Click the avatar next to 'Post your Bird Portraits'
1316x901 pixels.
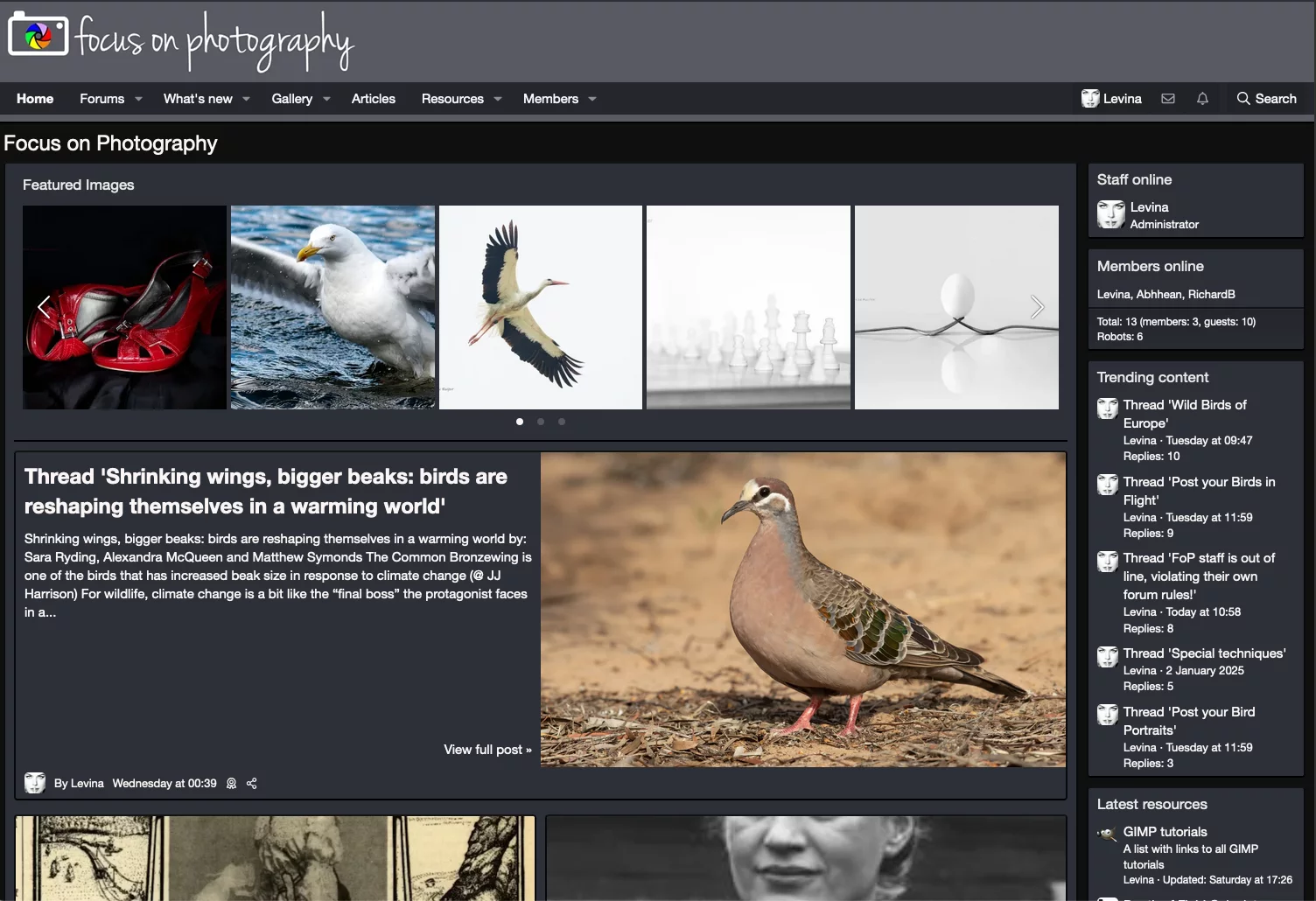pyautogui.click(x=1108, y=715)
